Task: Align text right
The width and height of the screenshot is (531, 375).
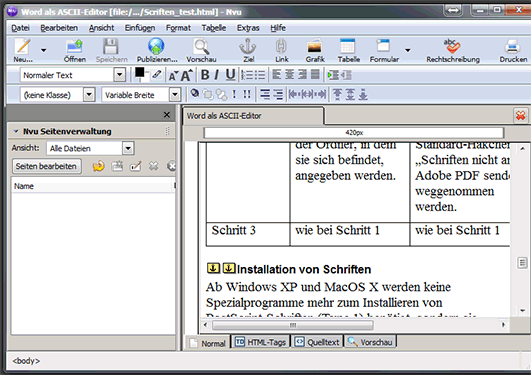Action: click(302, 75)
